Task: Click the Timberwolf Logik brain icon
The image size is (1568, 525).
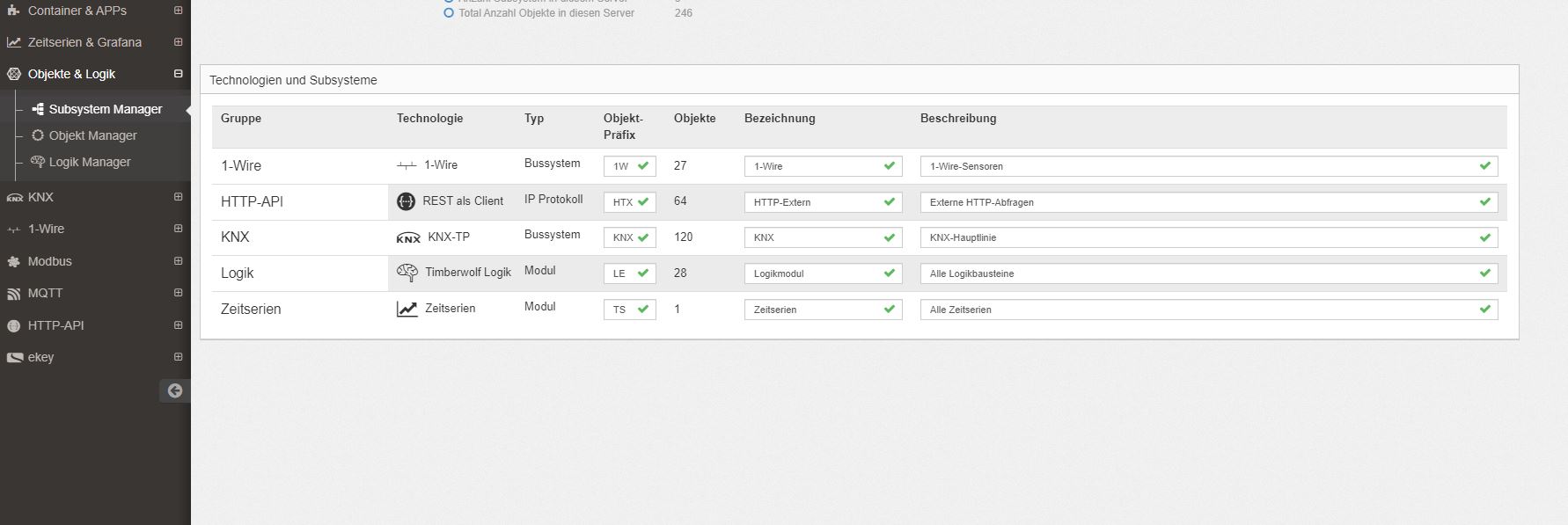Action: point(407,273)
